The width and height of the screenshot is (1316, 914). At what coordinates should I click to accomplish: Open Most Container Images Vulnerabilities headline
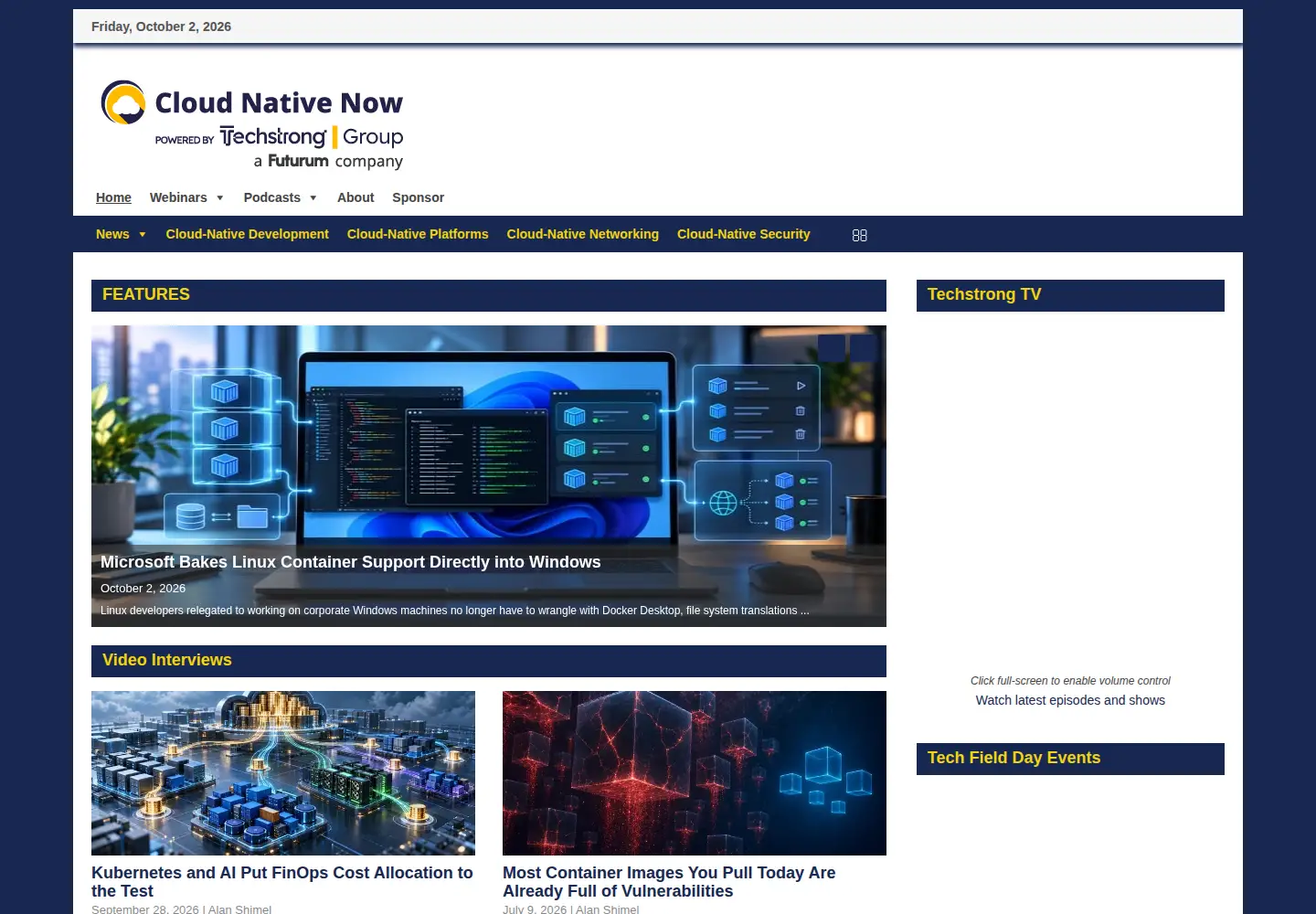point(669,882)
